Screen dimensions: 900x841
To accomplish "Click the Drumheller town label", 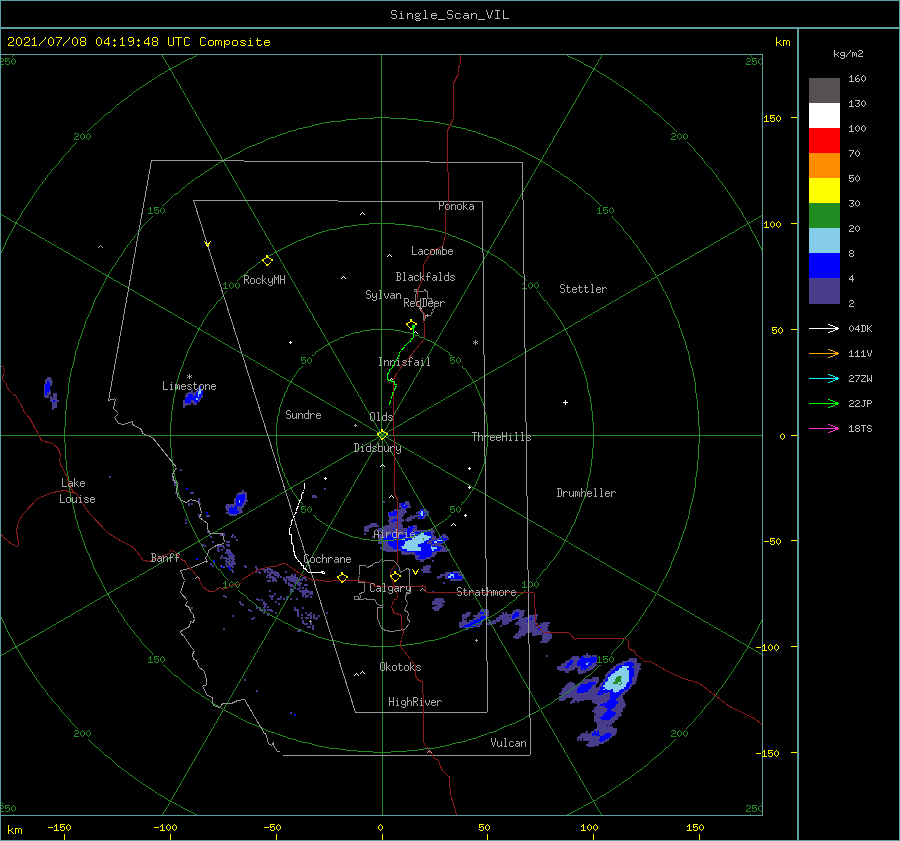I will pos(586,493).
